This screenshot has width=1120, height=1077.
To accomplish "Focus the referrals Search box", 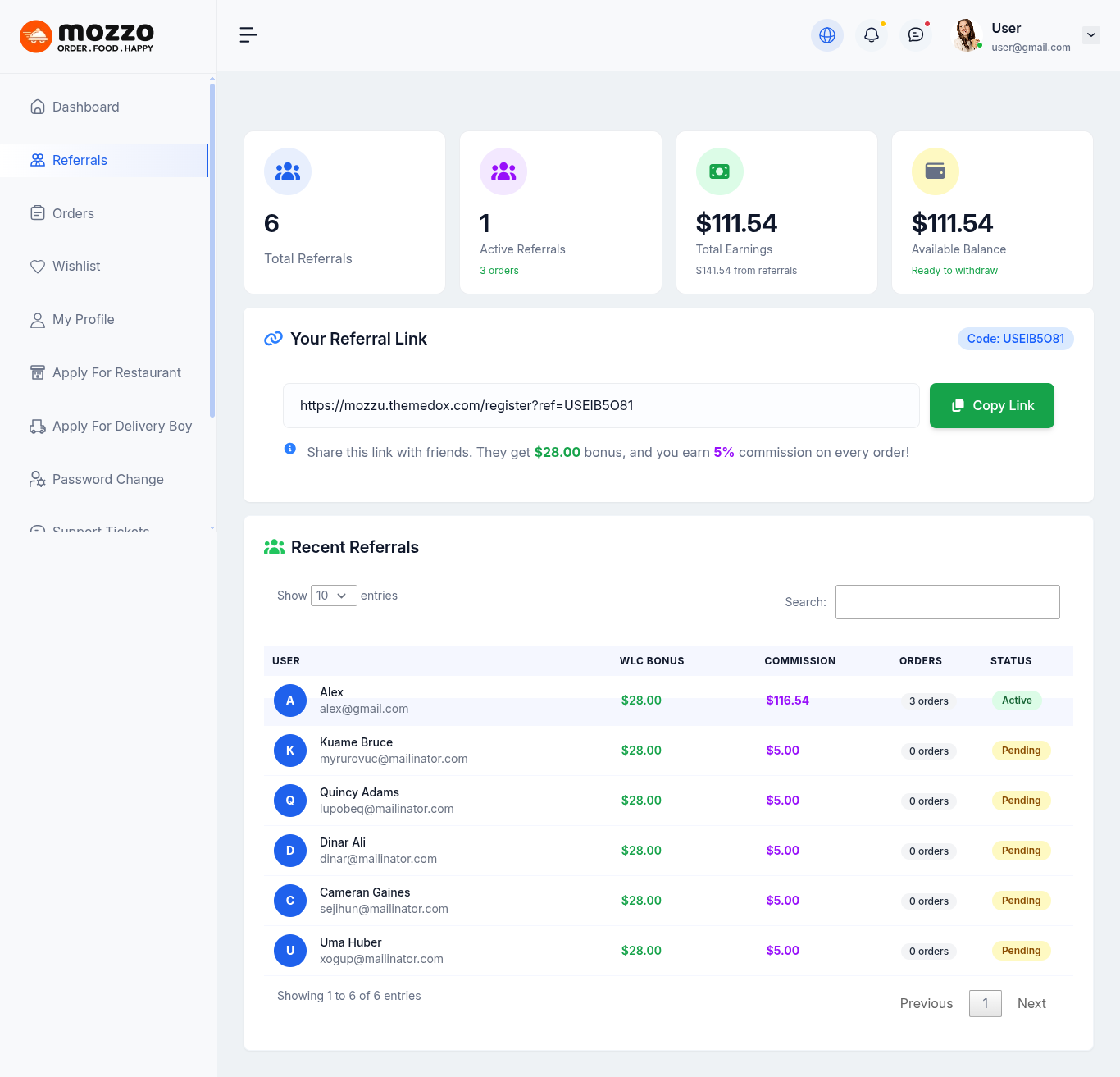I will click(947, 602).
